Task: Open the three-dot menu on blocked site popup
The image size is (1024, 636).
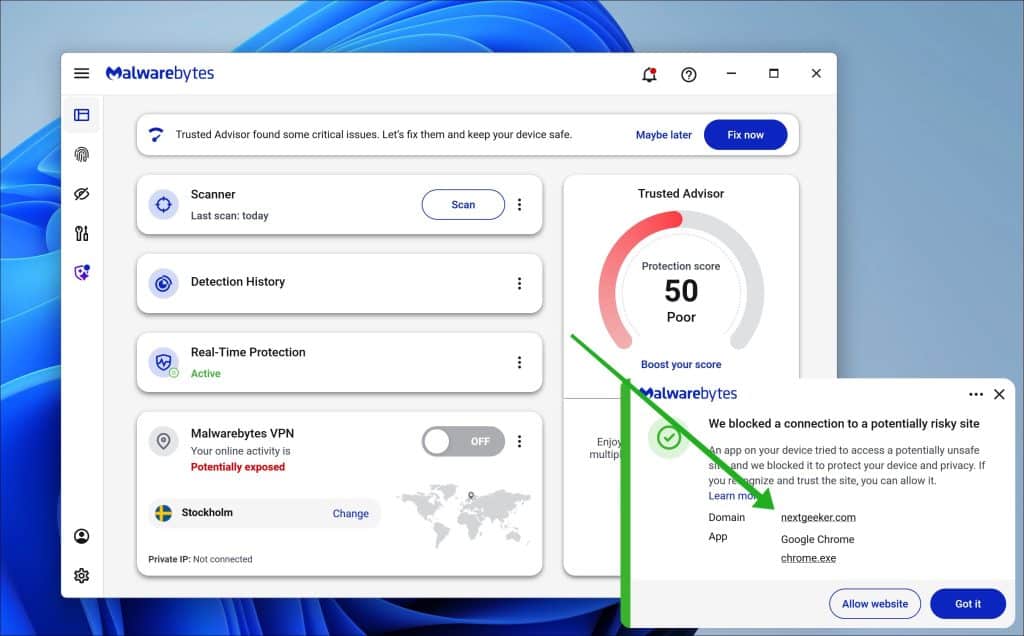Action: point(977,394)
